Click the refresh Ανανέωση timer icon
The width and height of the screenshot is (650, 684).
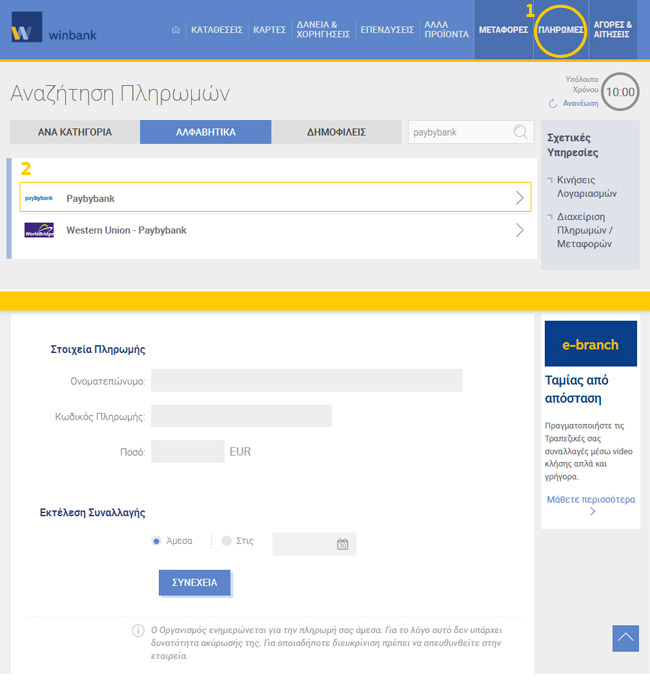point(553,103)
